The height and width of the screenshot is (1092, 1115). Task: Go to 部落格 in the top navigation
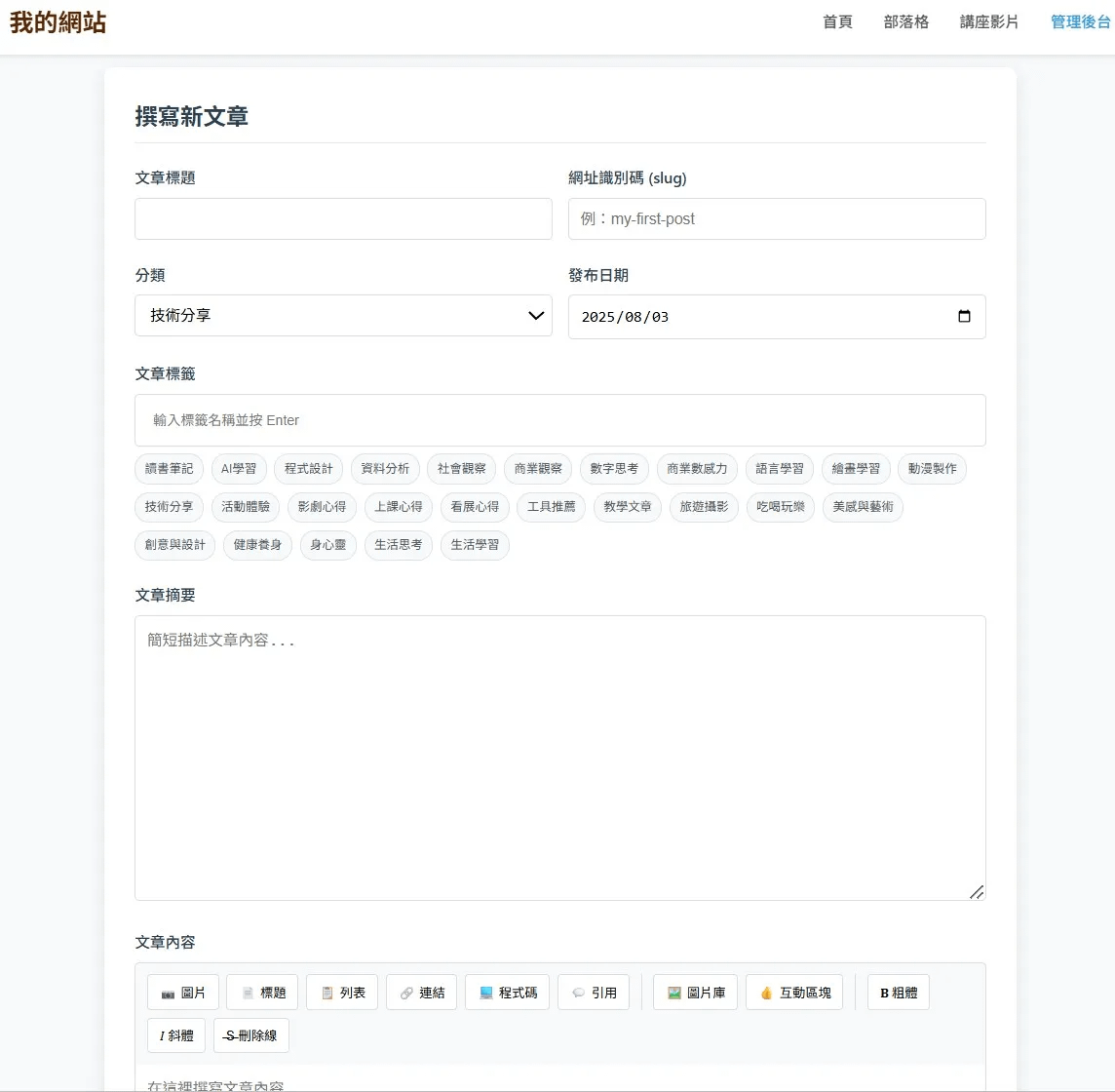click(905, 21)
